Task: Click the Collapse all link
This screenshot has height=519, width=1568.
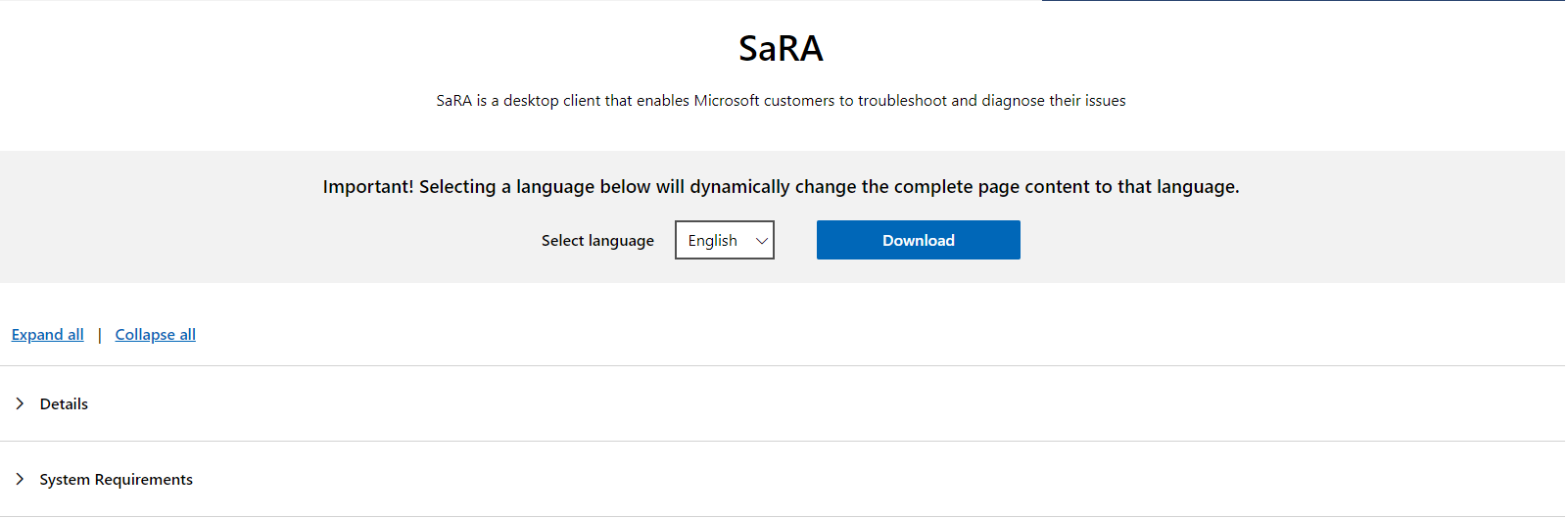Action: coord(156,335)
